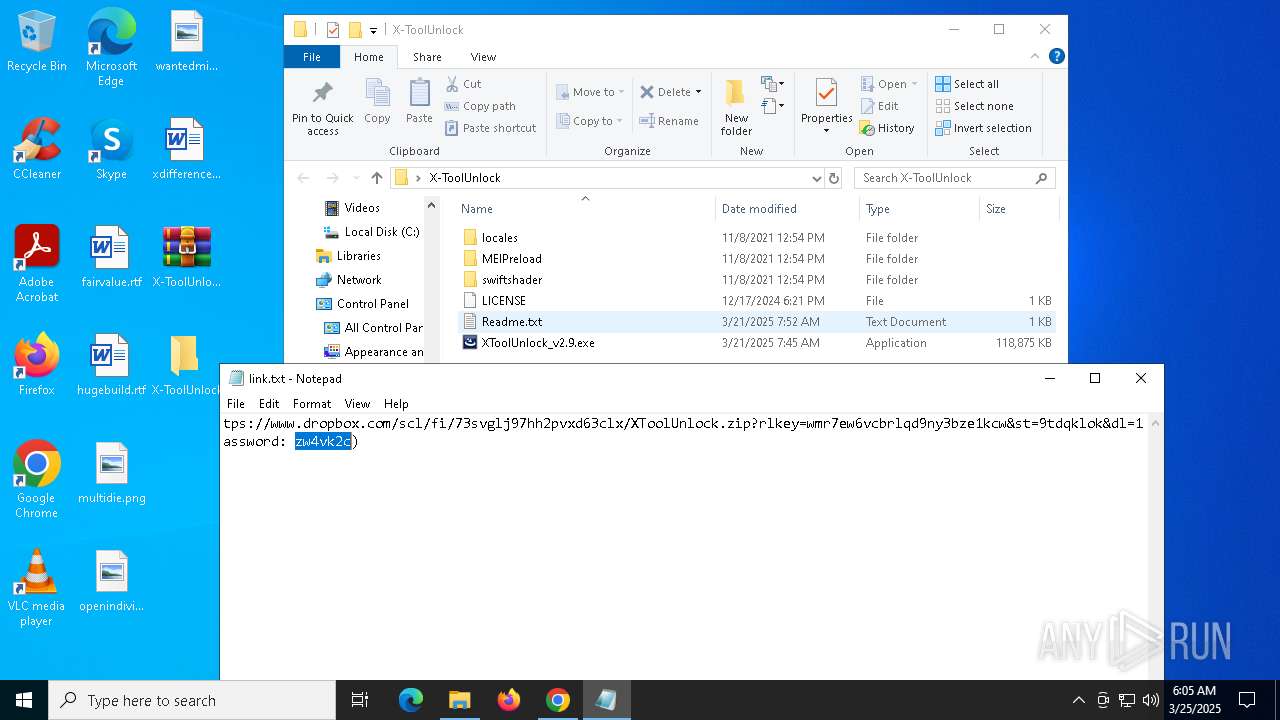Select X-ToolUnlock WinRAR archive on desktop
The width and height of the screenshot is (1280, 720).
pyautogui.click(x=186, y=258)
